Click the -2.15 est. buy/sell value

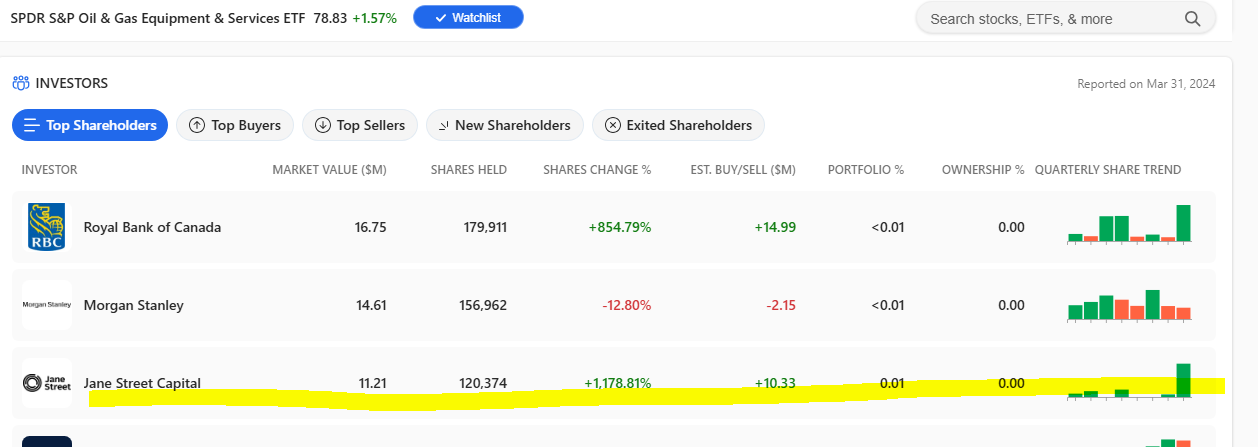pos(779,305)
